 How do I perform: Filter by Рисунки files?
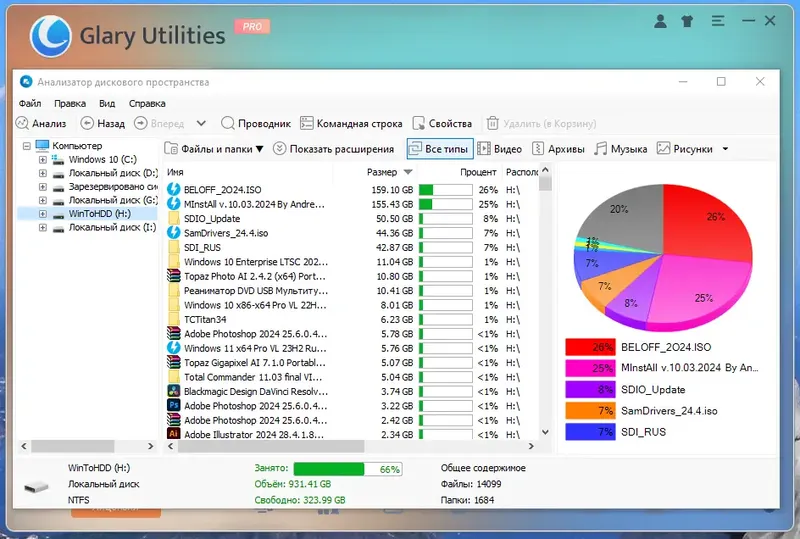click(x=685, y=149)
